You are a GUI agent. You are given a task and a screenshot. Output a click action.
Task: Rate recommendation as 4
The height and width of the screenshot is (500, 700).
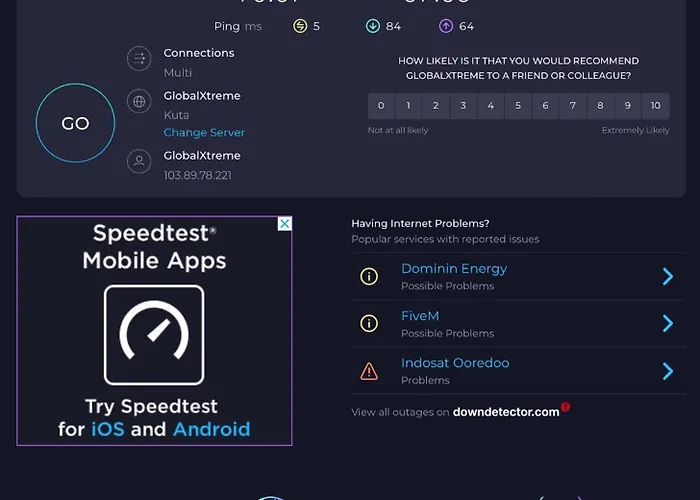click(x=491, y=106)
